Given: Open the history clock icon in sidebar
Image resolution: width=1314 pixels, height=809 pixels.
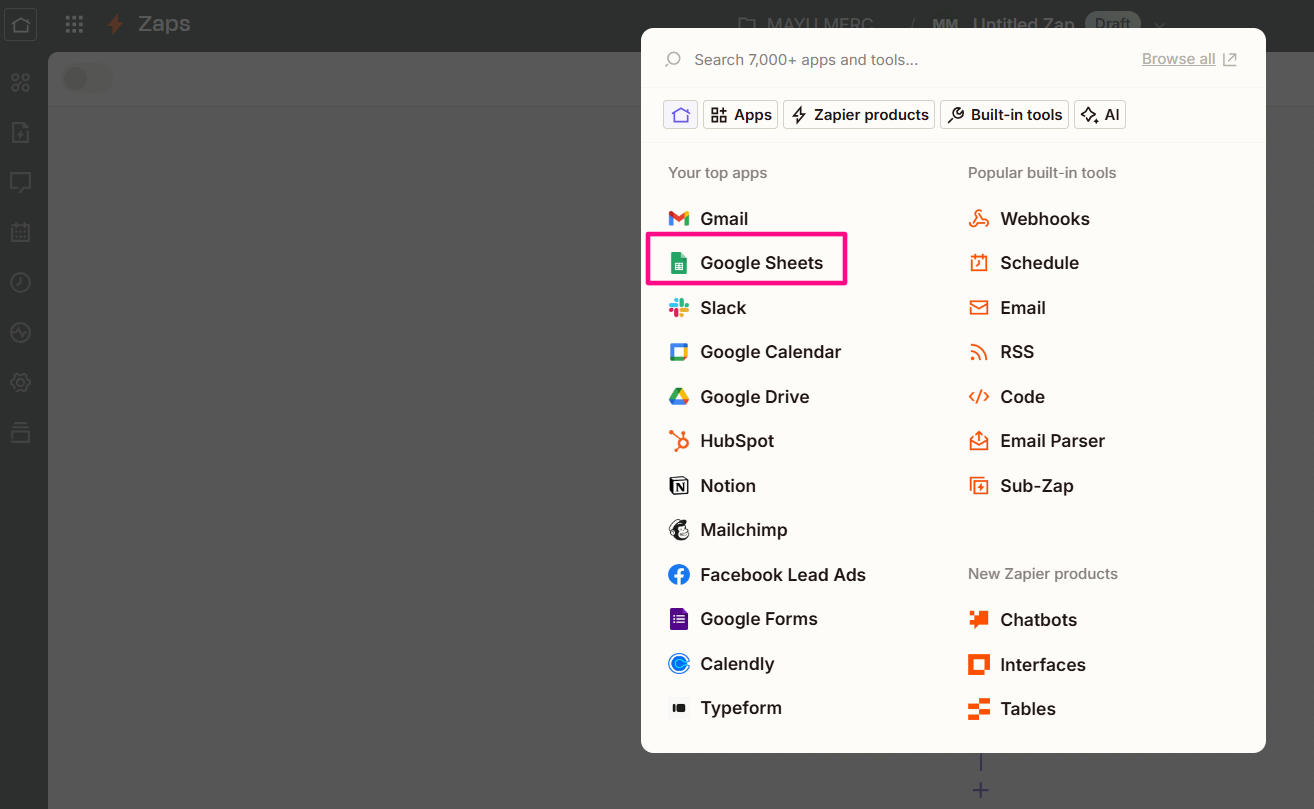Looking at the screenshot, I should point(21,282).
